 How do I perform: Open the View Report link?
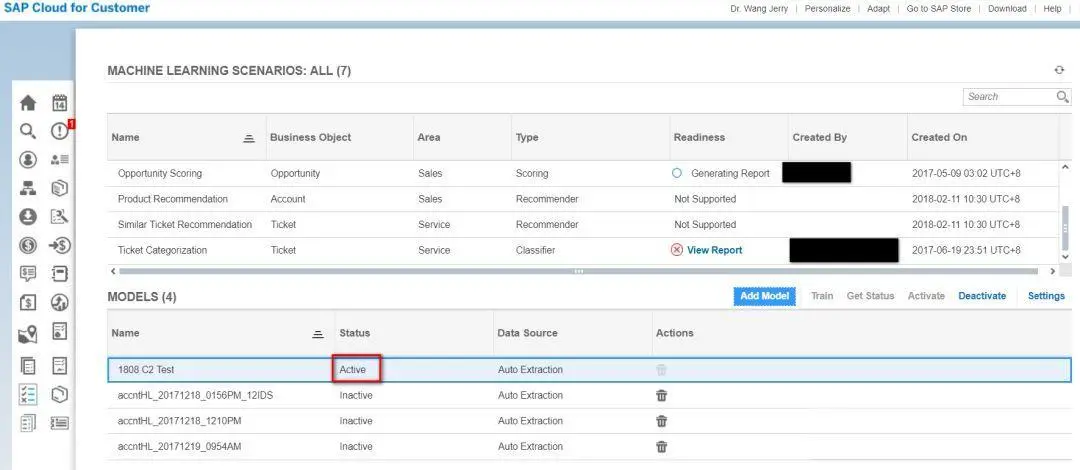(714, 250)
